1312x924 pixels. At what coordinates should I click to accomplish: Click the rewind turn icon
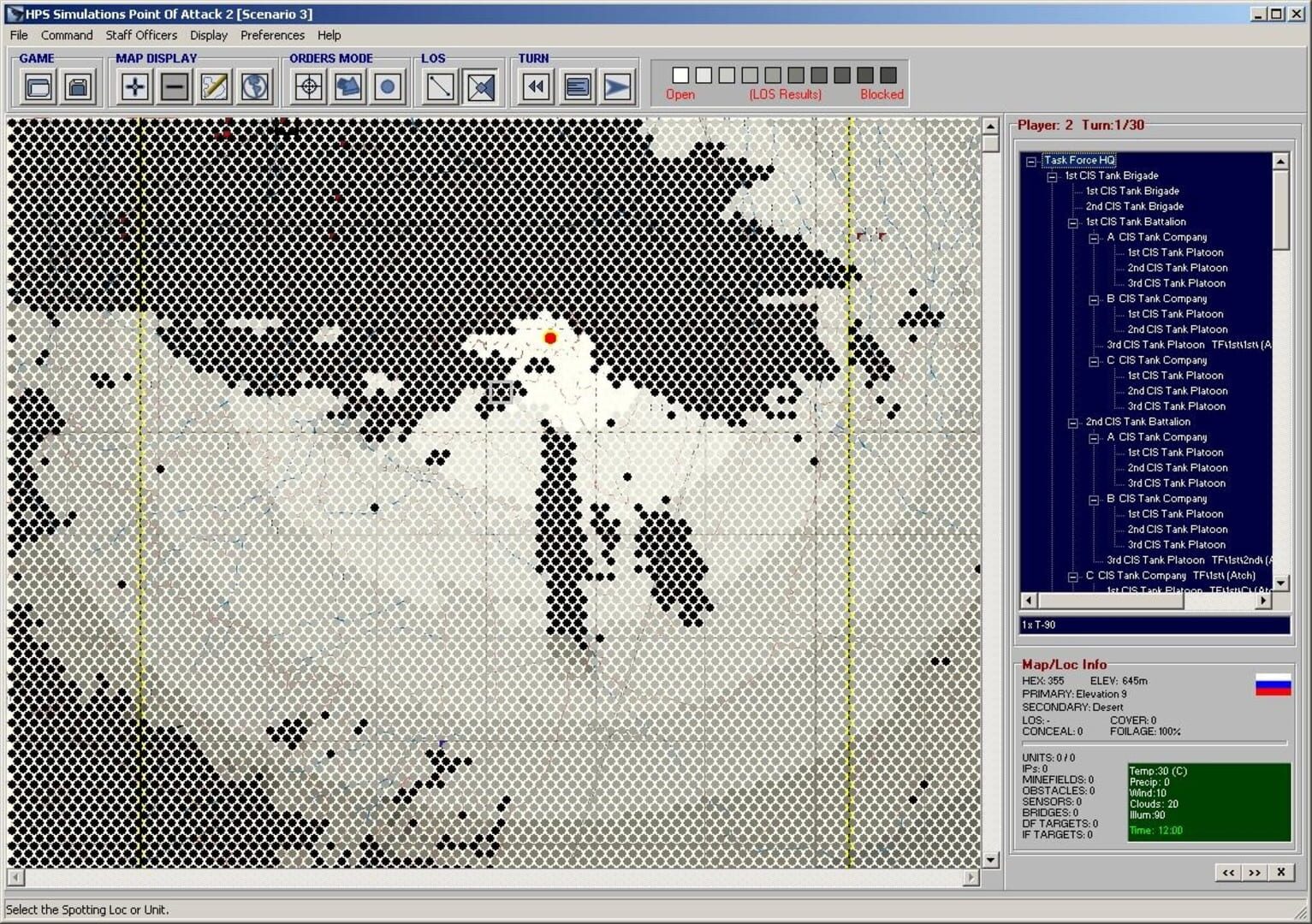coord(535,86)
